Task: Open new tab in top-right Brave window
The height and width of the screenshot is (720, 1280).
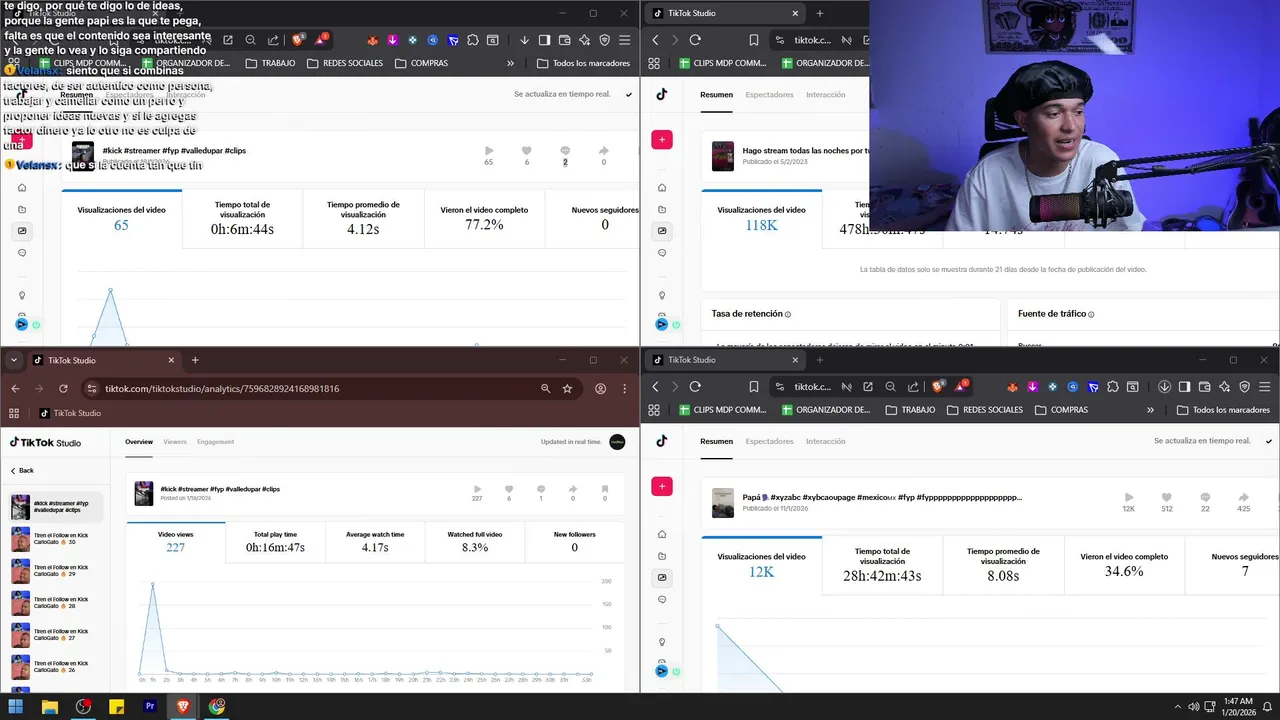Action: (820, 13)
